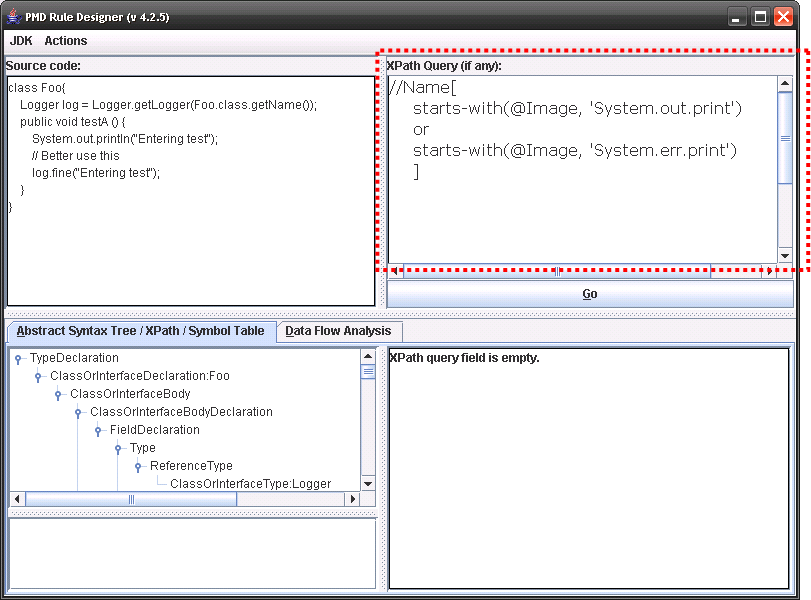Collapse the ReferenceType node handle
The height and width of the screenshot is (600, 811).
138,467
